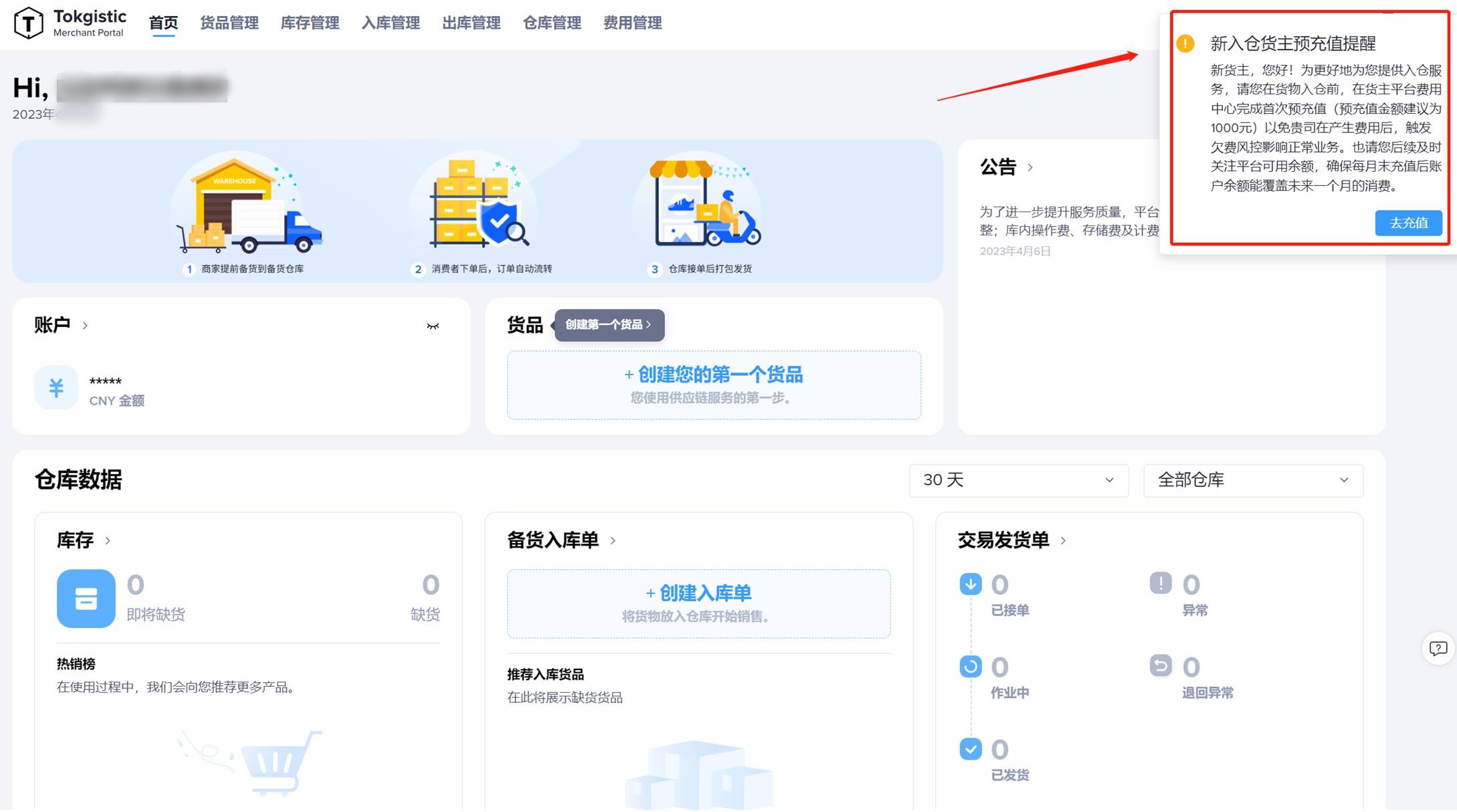
Task: Select the 库存 inventory box icon
Action: (x=86, y=599)
